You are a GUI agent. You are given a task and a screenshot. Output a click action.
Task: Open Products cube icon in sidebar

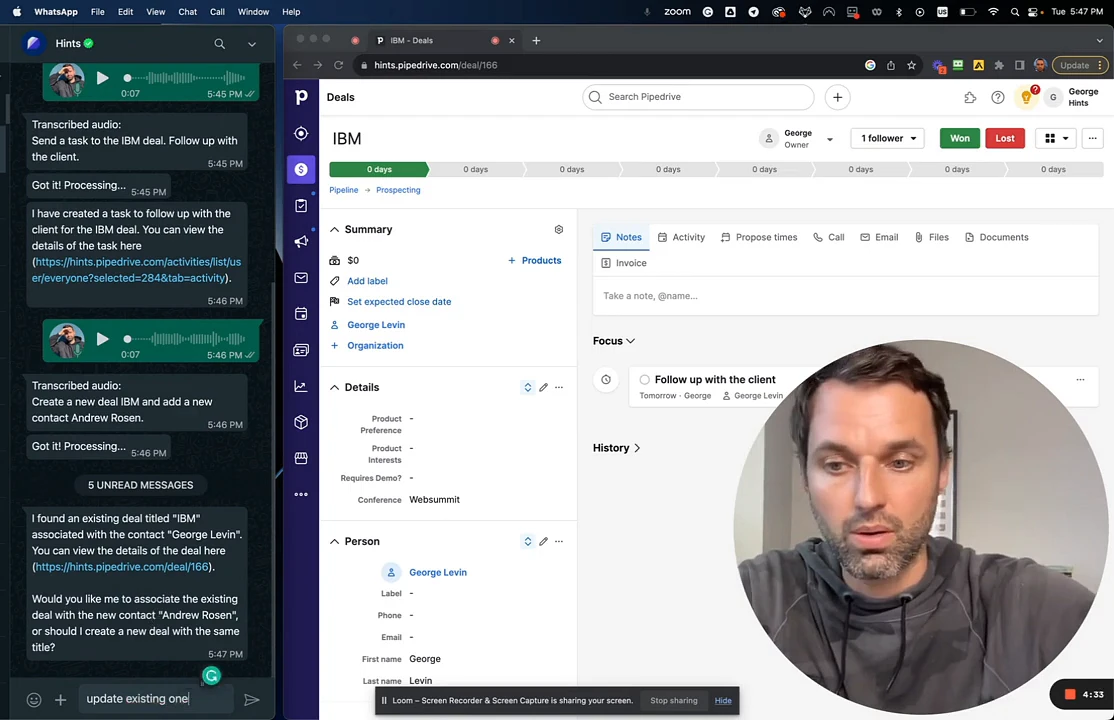pyautogui.click(x=301, y=422)
